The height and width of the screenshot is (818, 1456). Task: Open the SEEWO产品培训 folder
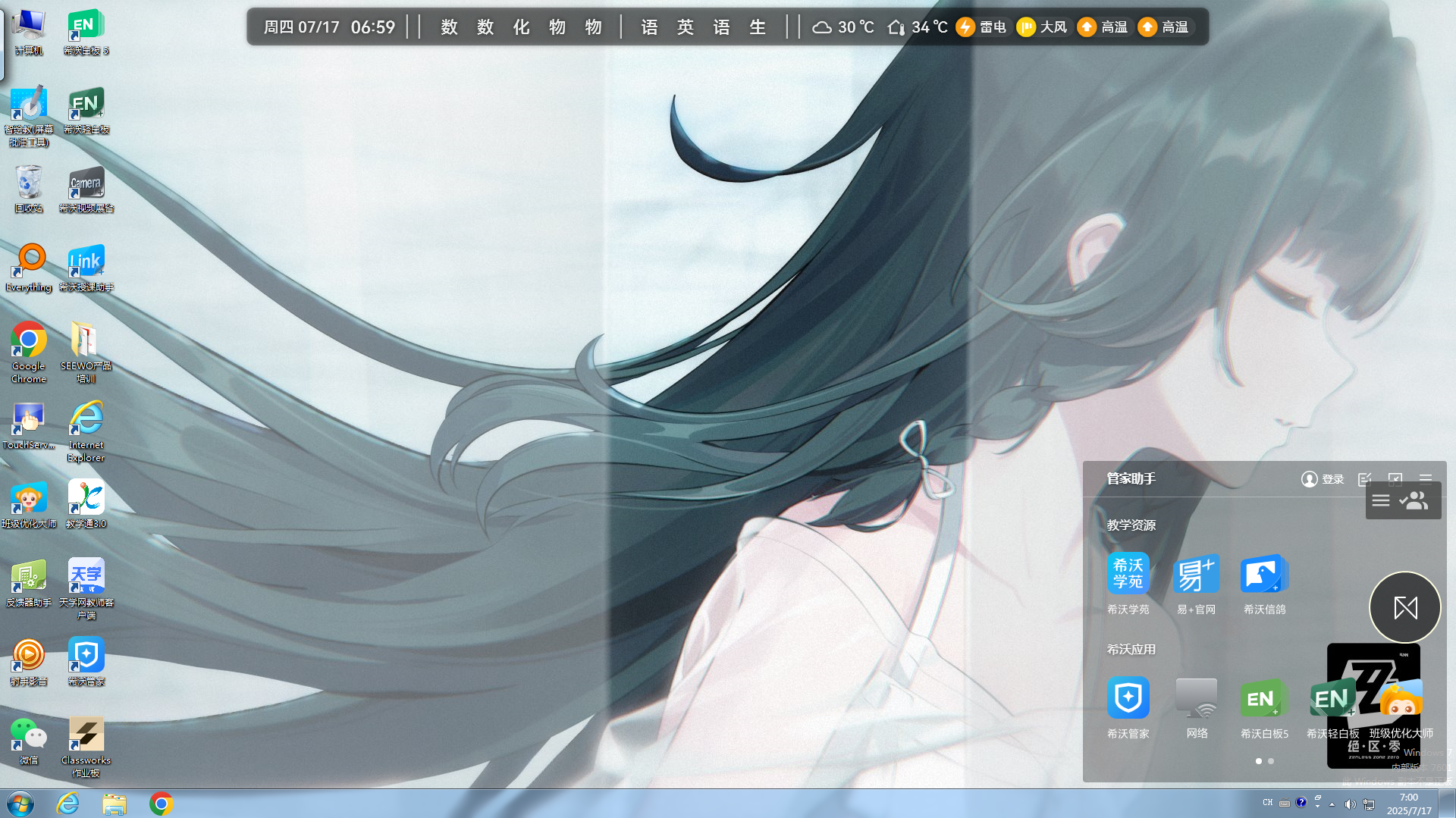tap(86, 353)
